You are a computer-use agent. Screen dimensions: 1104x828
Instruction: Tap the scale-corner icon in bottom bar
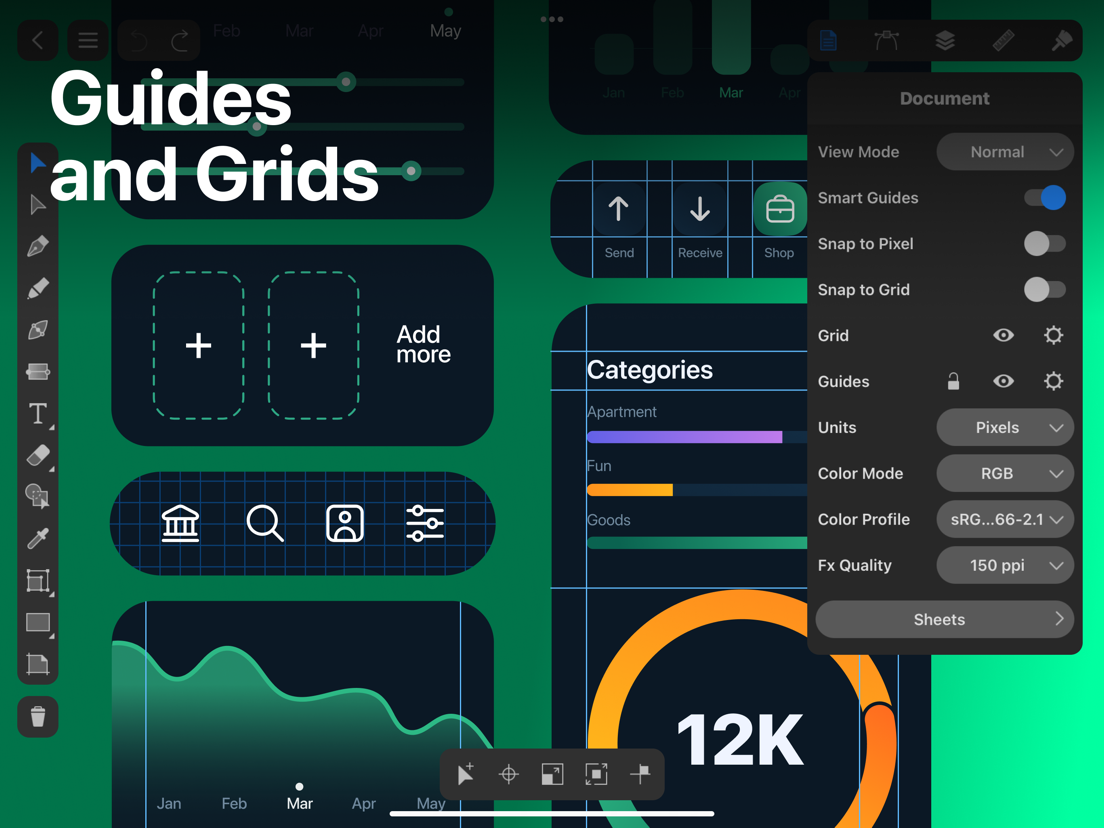[552, 774]
